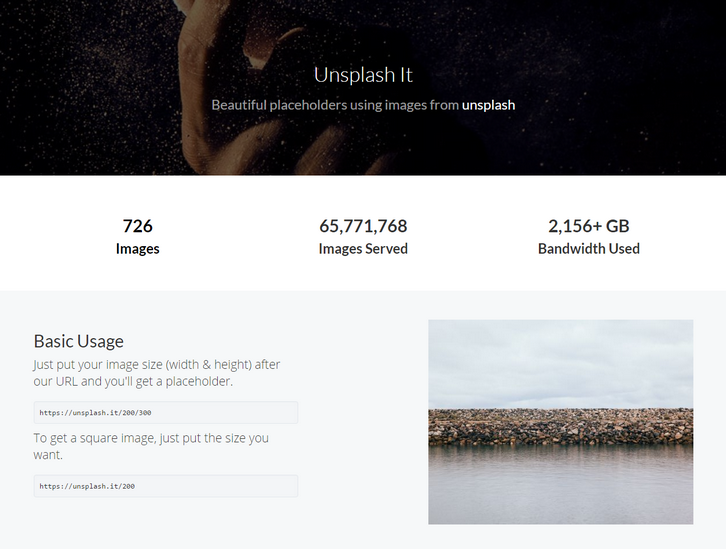
Task: Click the 65,771,768 served count
Action: 363,226
